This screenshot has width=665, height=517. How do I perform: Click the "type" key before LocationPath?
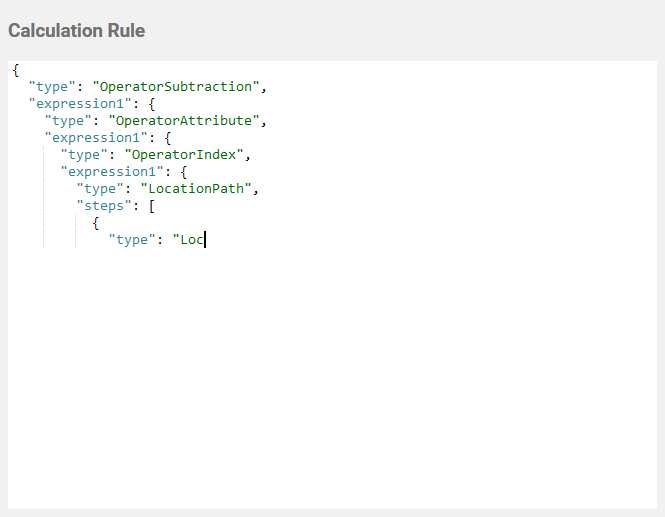tap(100, 188)
